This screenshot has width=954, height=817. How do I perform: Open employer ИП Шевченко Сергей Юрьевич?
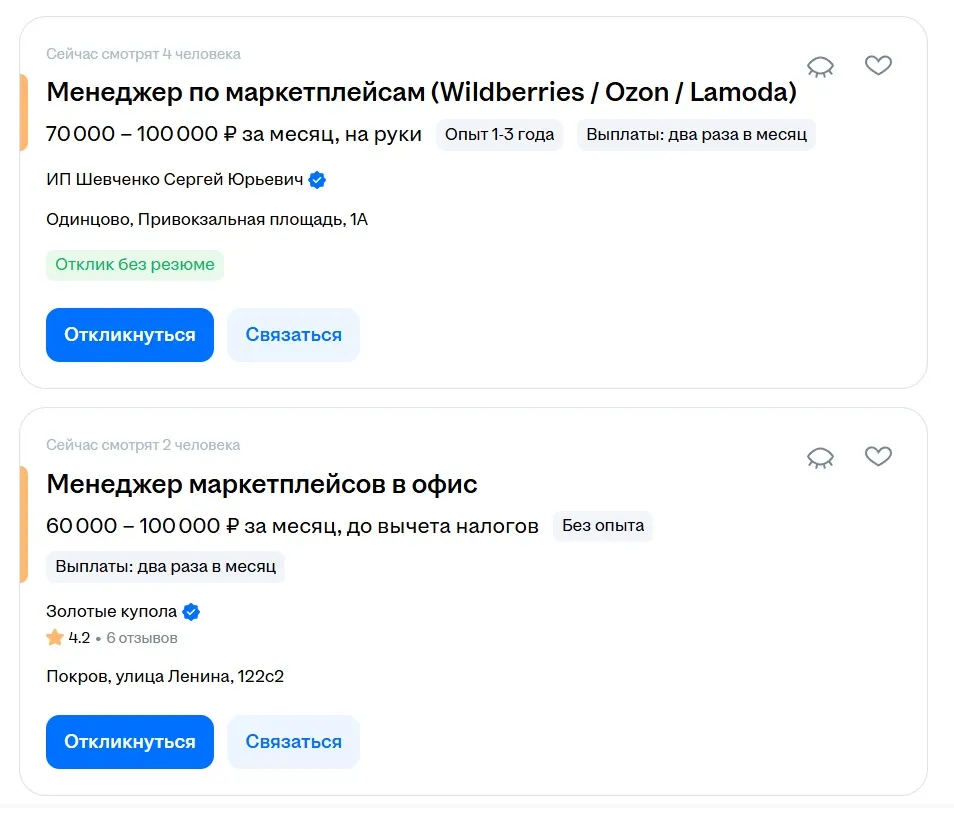click(174, 180)
